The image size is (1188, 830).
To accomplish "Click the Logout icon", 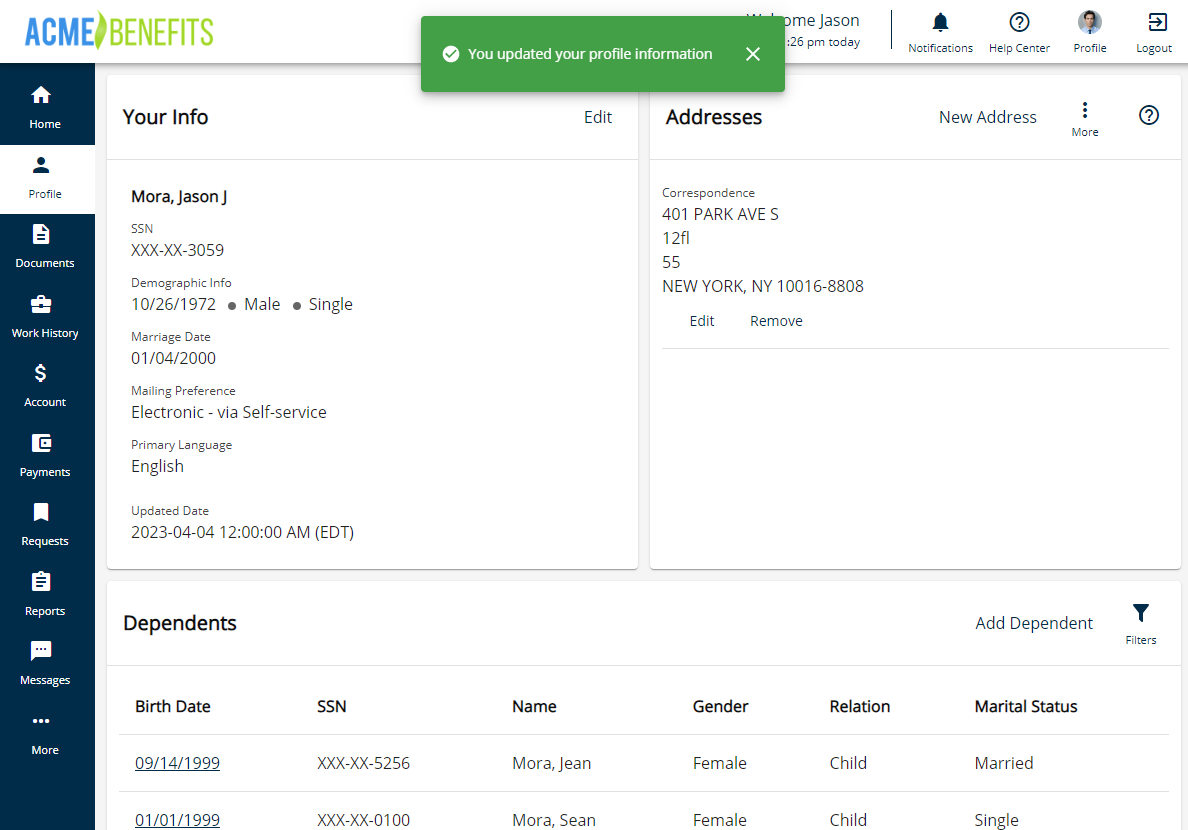I will point(1154,23).
